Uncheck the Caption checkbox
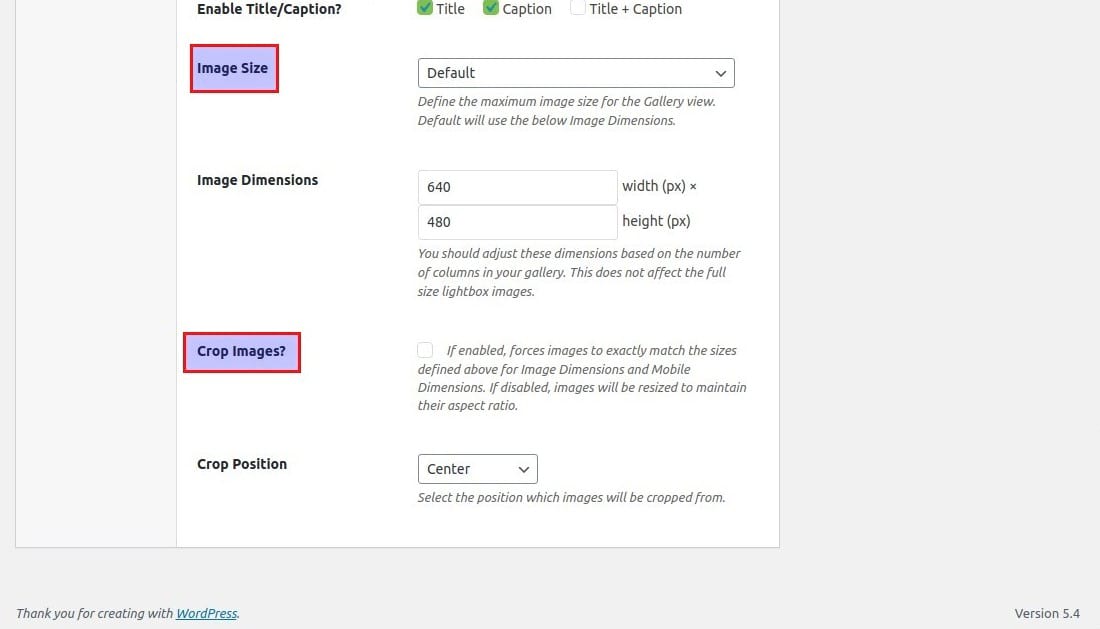Screen dimensions: 1100x629 click(491, 8)
